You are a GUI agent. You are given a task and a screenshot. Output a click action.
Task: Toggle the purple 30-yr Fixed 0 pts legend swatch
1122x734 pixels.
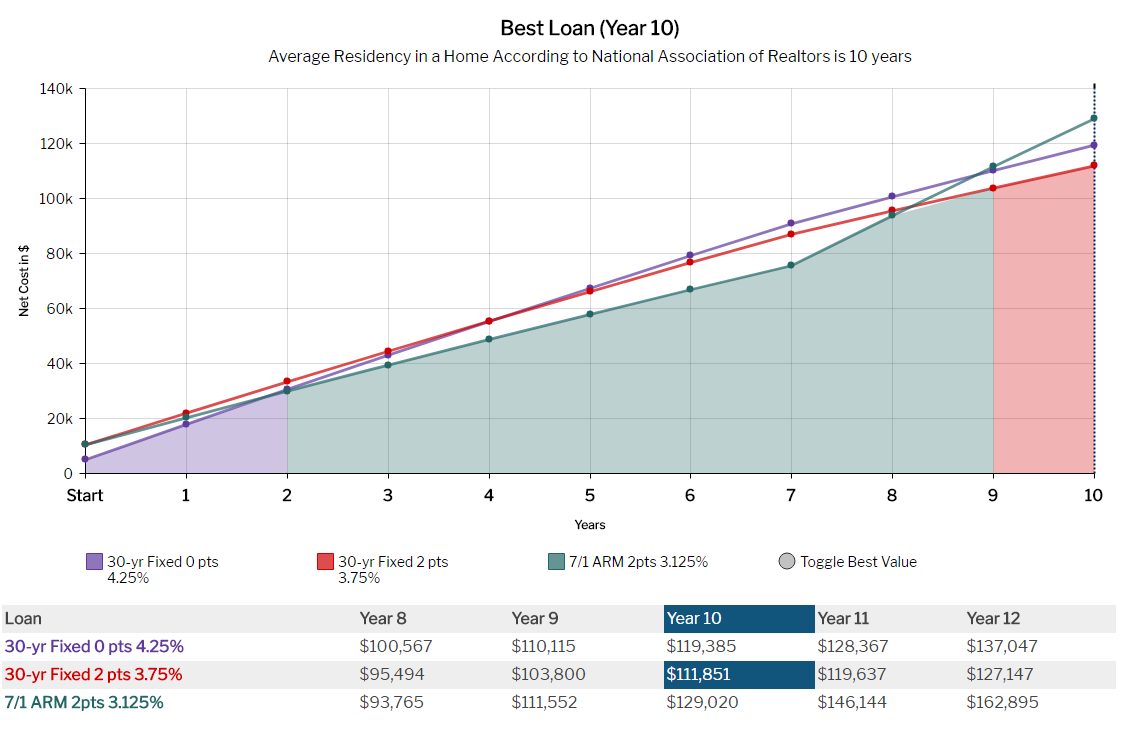click(x=95, y=562)
